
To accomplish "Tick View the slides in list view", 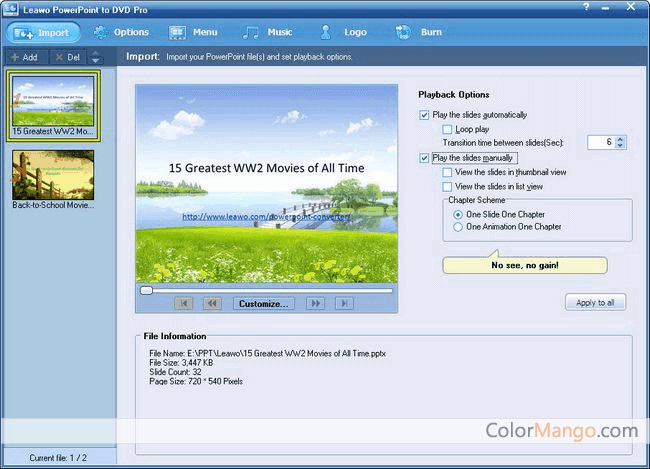I will pyautogui.click(x=447, y=186).
